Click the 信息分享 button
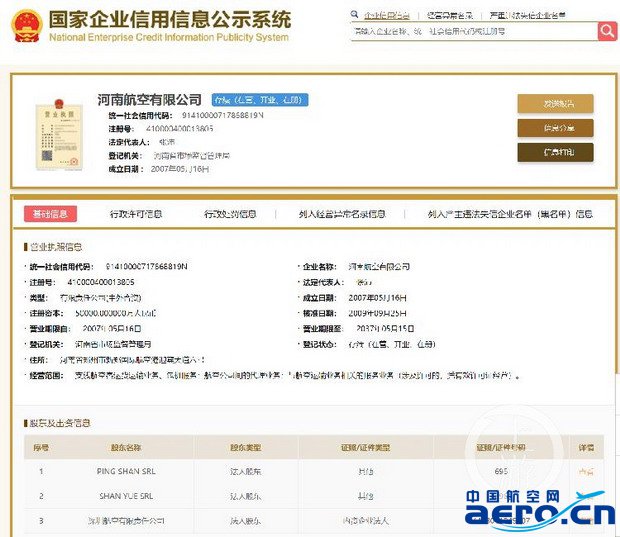 555,128
